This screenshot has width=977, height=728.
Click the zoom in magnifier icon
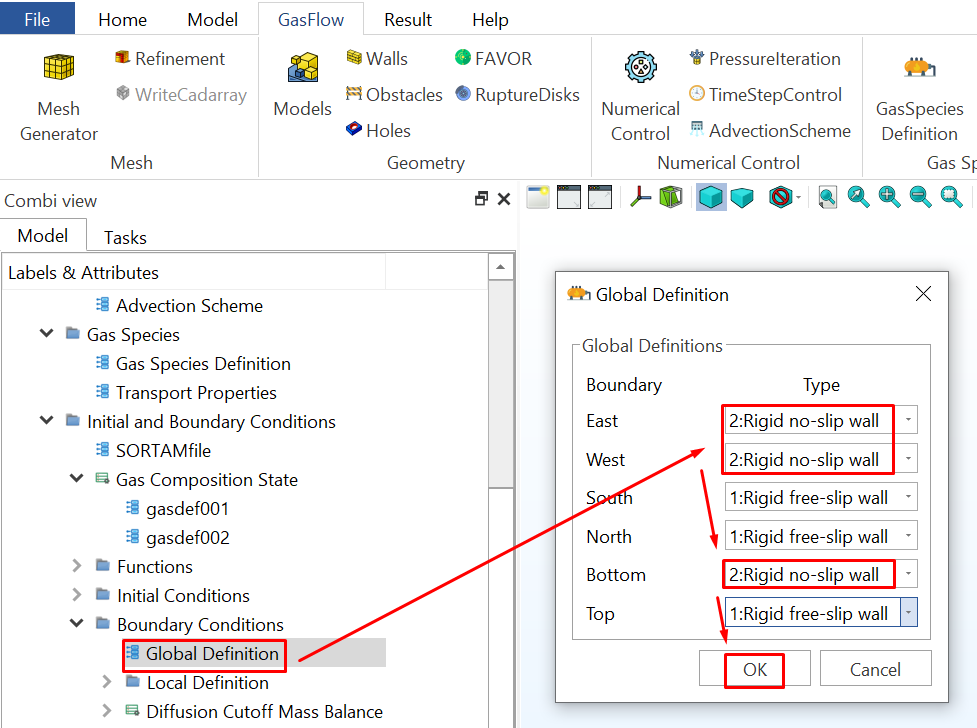point(889,197)
